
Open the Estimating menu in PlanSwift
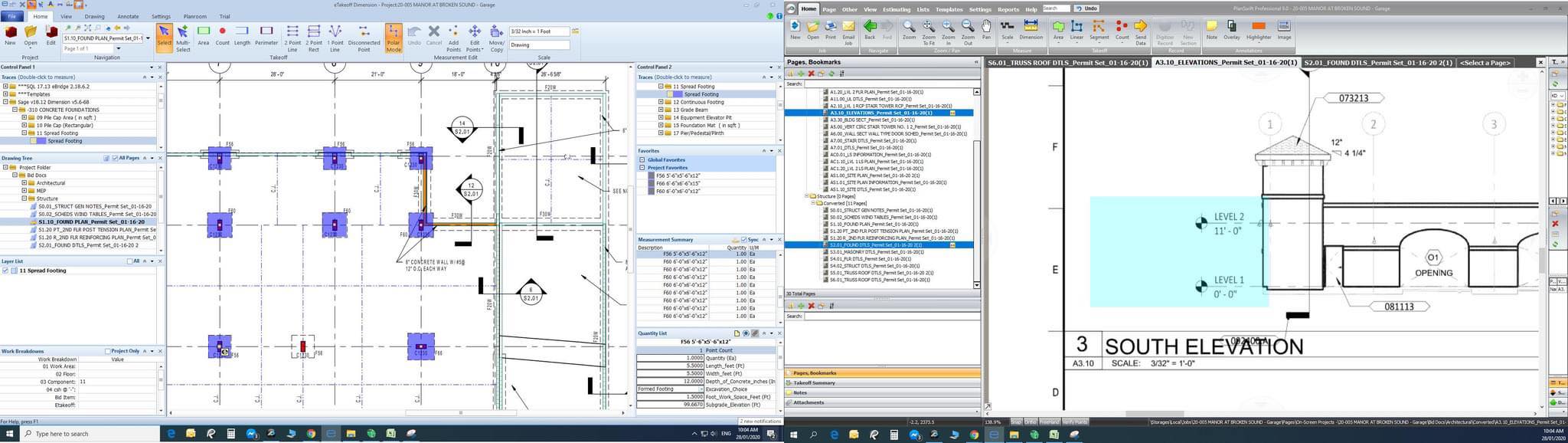coord(897,9)
